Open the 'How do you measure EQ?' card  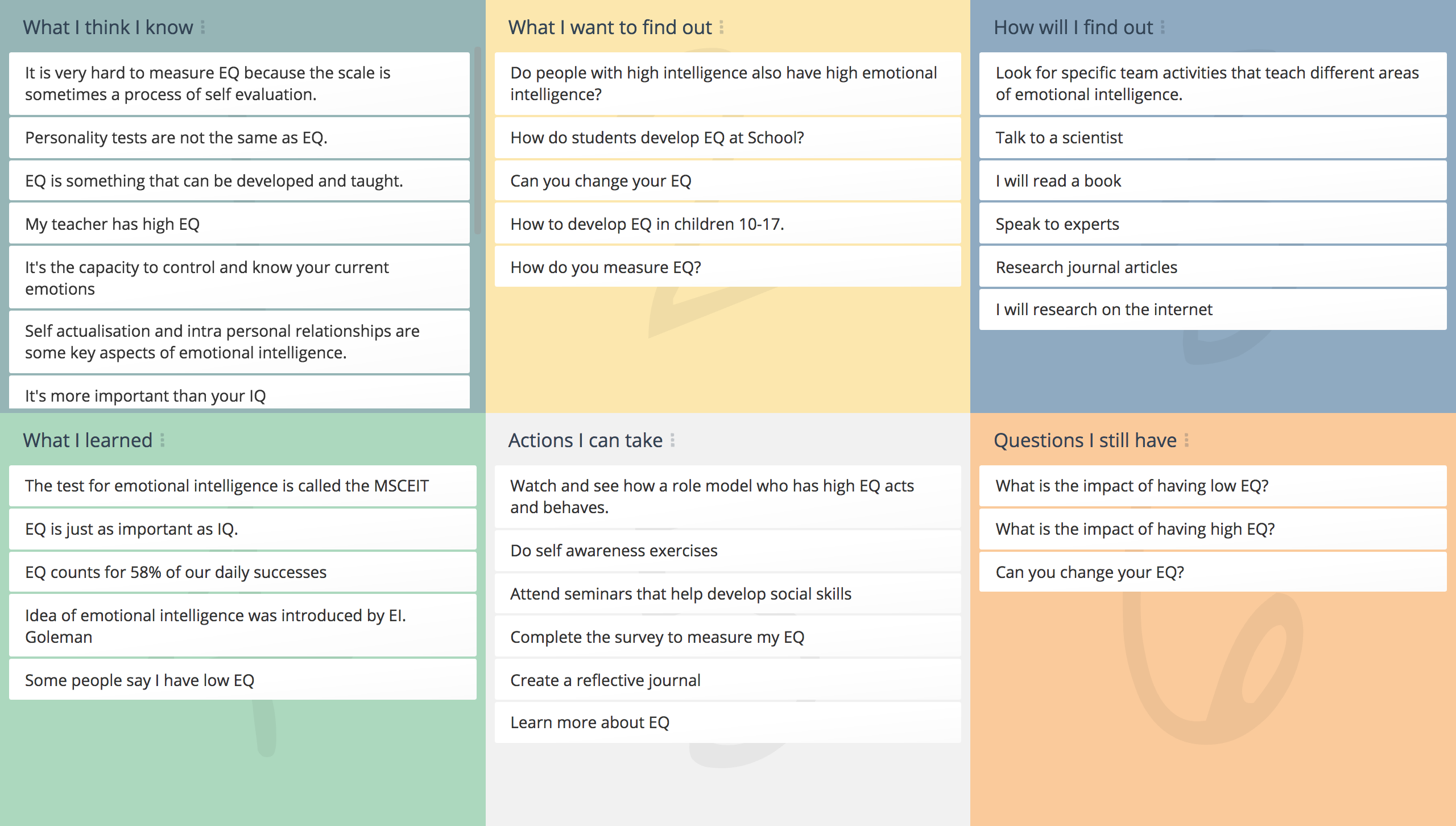pyautogui.click(x=727, y=267)
